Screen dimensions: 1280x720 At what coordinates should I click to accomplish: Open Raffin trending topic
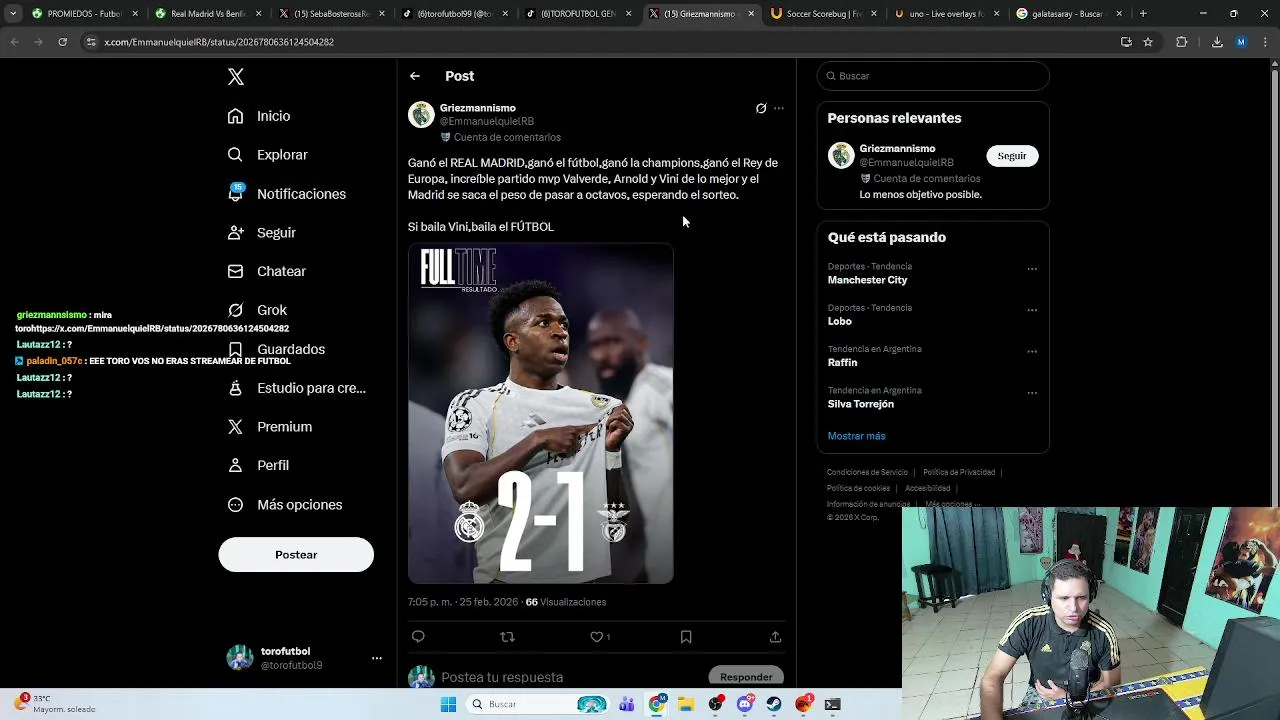click(842, 363)
